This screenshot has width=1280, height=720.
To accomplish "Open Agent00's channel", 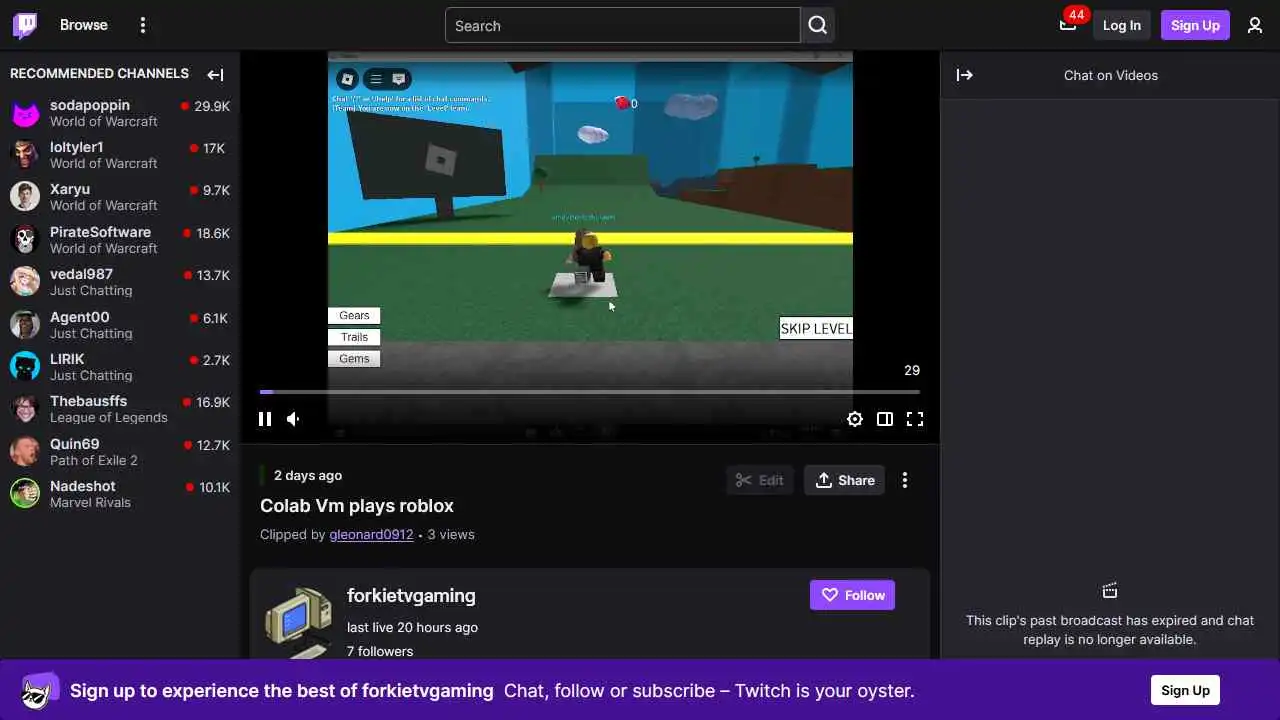I will pos(120,325).
